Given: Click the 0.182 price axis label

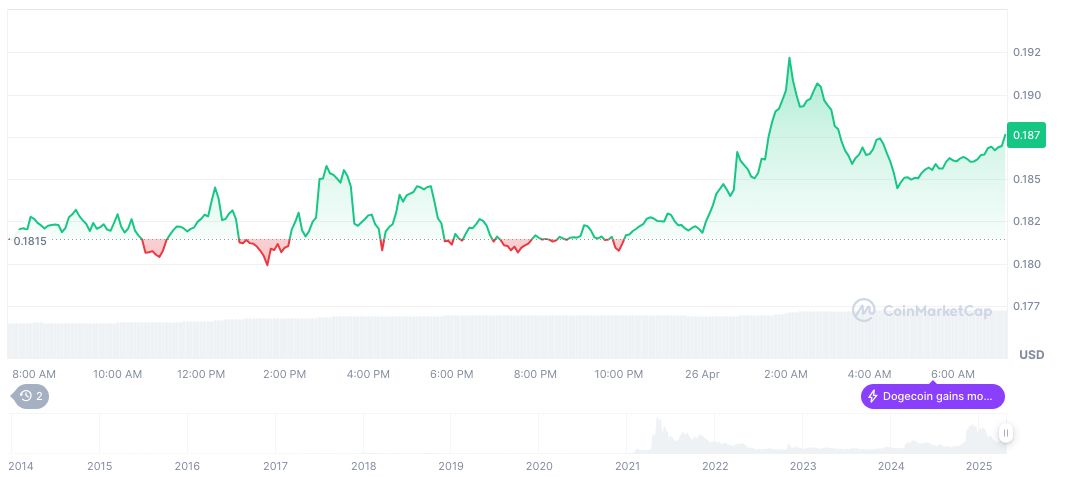Looking at the screenshot, I should click(x=1026, y=221).
